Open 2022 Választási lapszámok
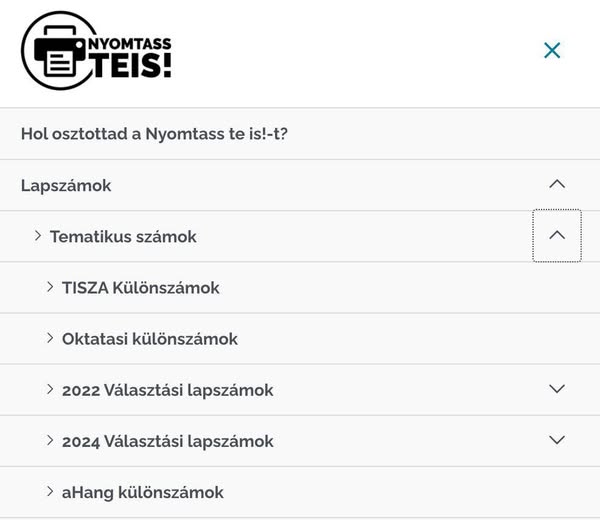600x520 pixels. point(167,390)
